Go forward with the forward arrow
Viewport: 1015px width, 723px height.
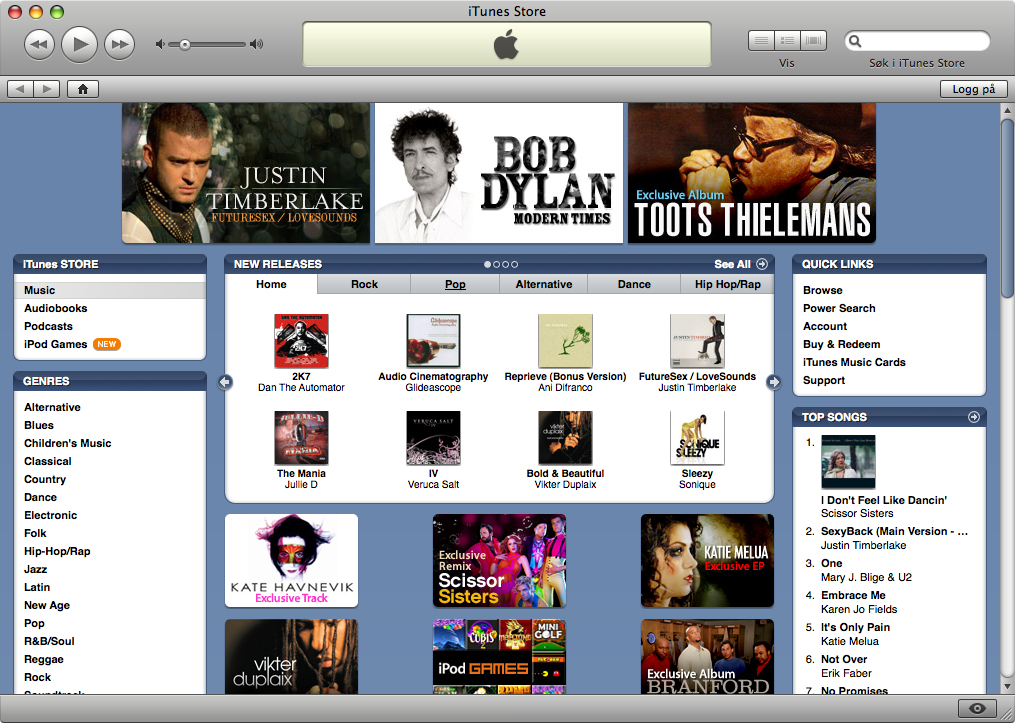(x=47, y=89)
